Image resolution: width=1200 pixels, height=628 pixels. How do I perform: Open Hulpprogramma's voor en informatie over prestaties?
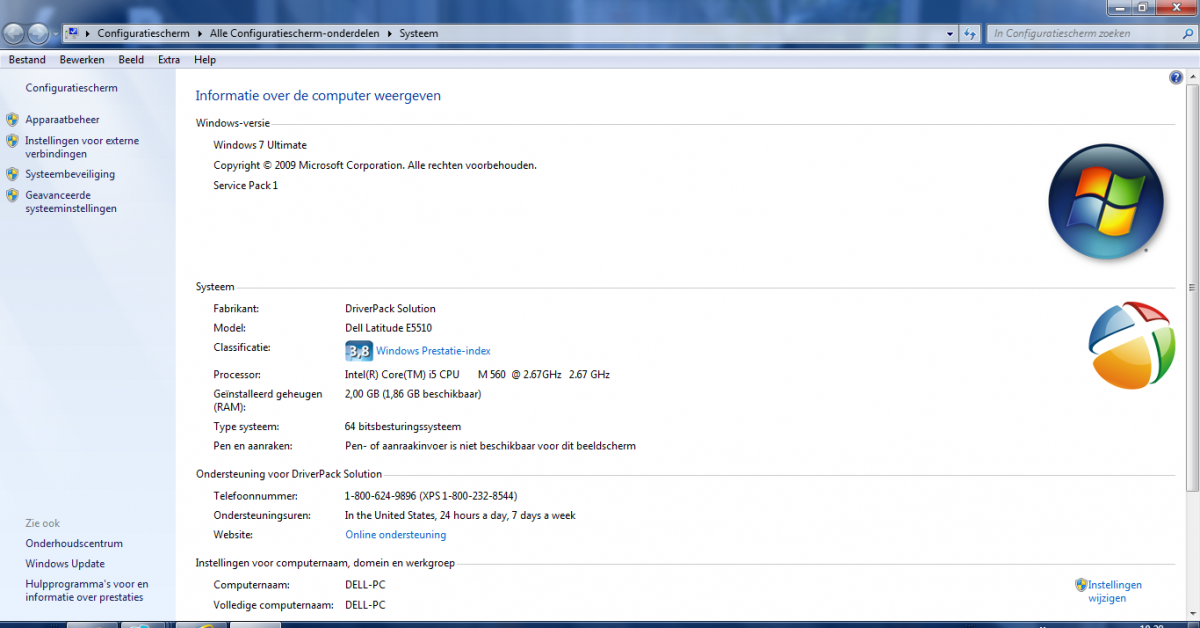pyautogui.click(x=87, y=590)
